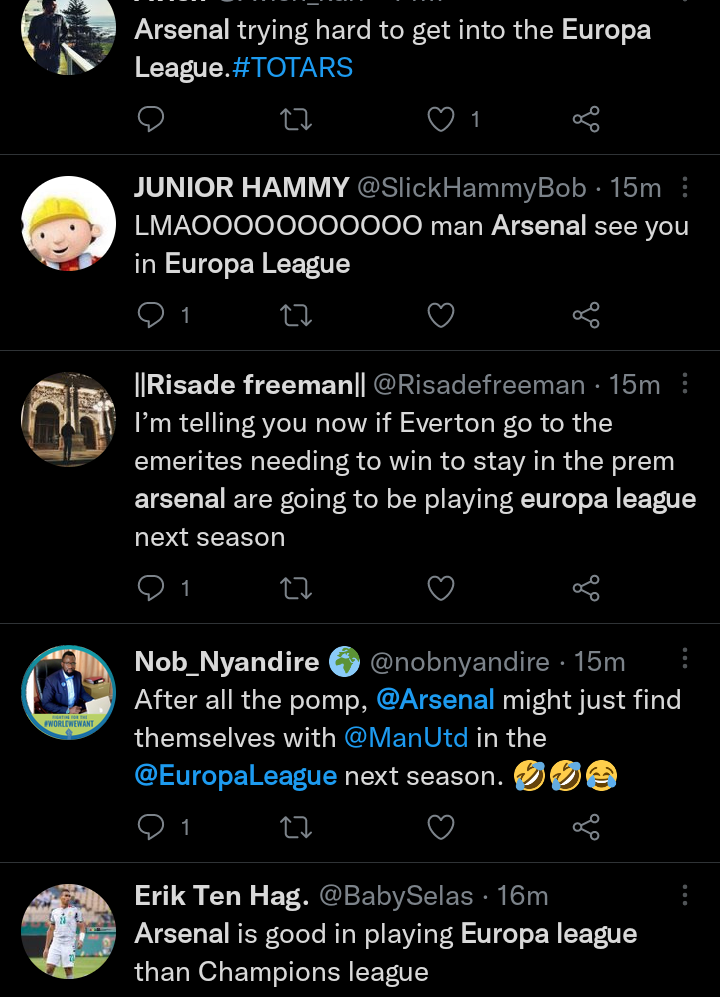This screenshot has width=720, height=997.
Task: Open more options for Risade freeman's tweet
Action: (684, 384)
